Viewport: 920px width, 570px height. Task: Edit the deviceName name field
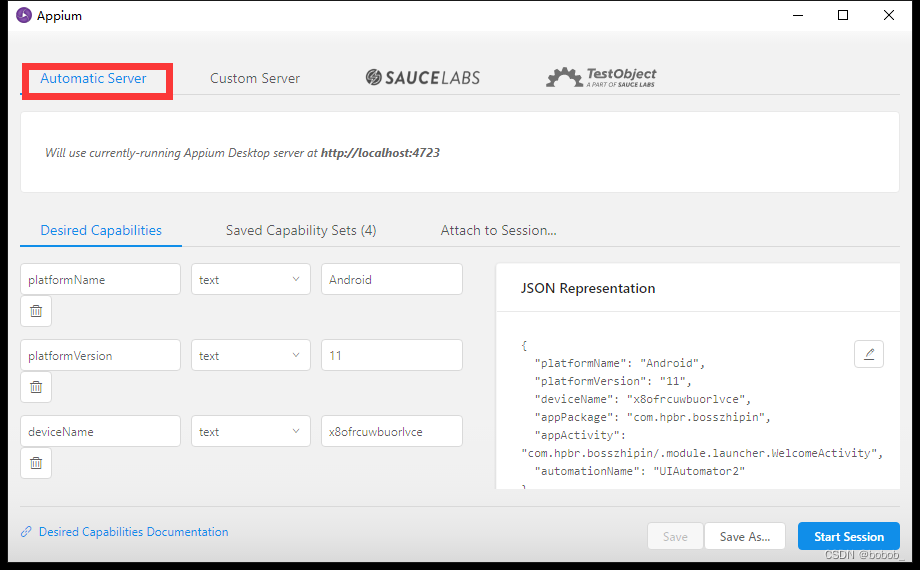[x=100, y=431]
